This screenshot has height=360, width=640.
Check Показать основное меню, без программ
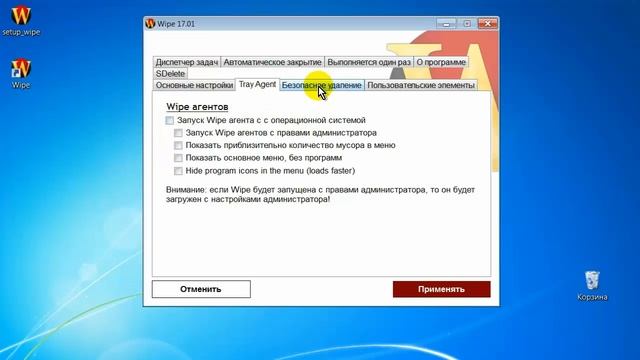click(178, 158)
